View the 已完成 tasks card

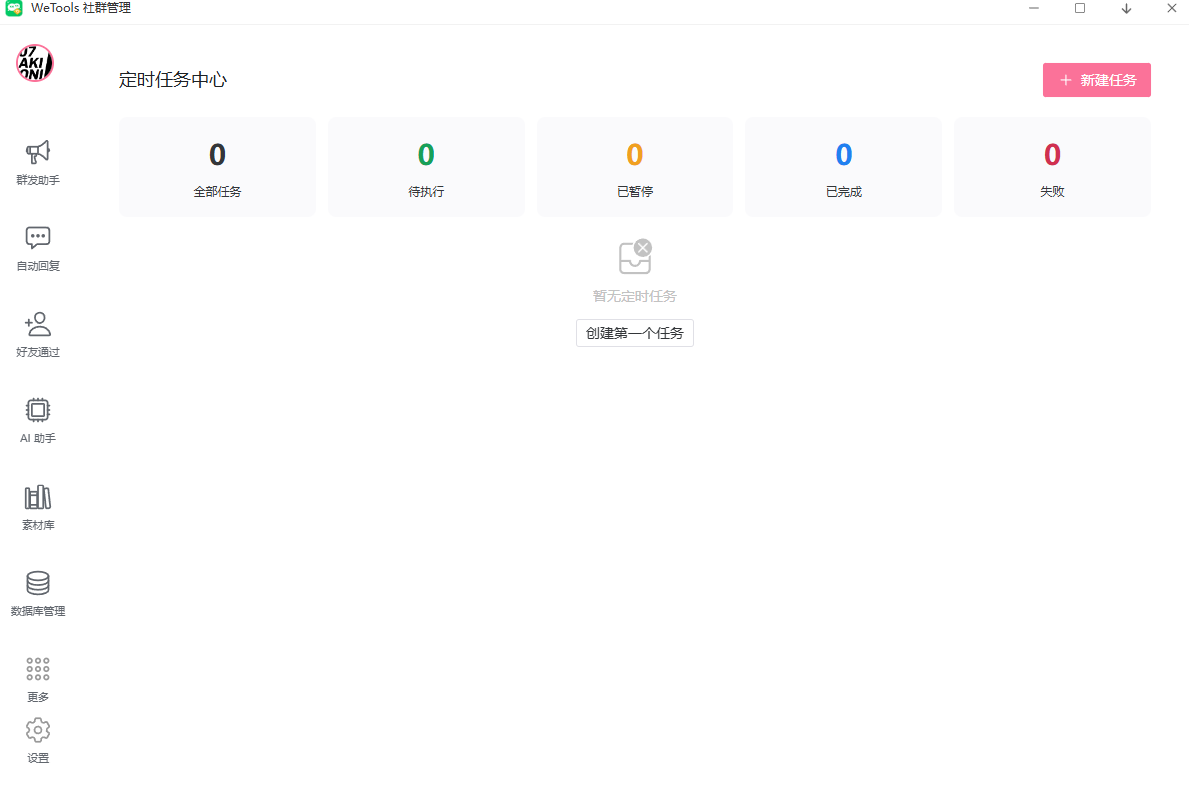[843, 167]
